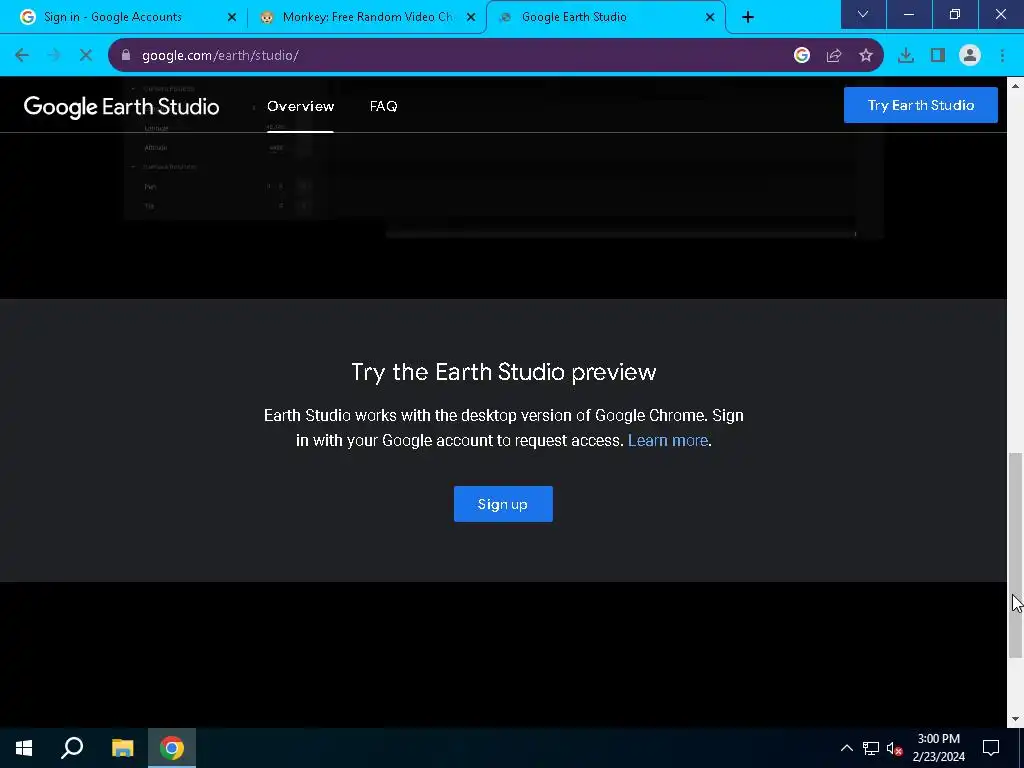1024x768 pixels.
Task: Click the page vertical scrollbar thumb
Action: point(1015,555)
